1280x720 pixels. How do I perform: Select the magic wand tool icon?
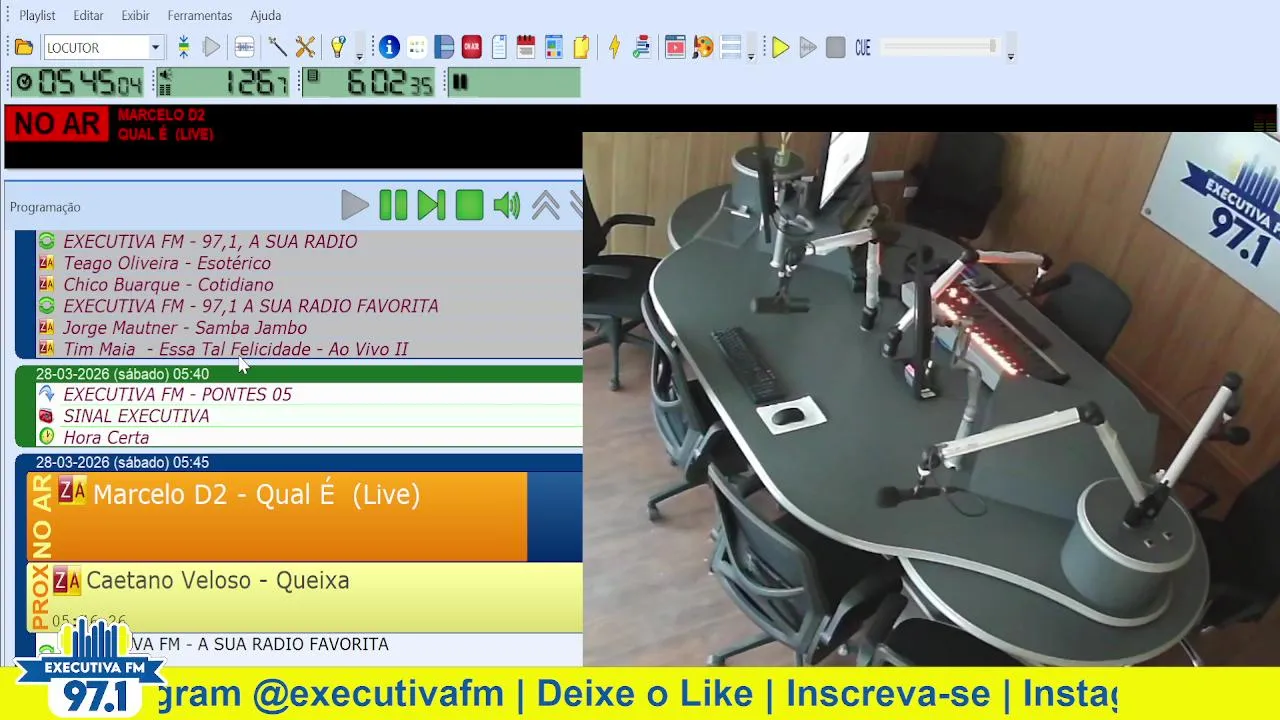coord(277,47)
